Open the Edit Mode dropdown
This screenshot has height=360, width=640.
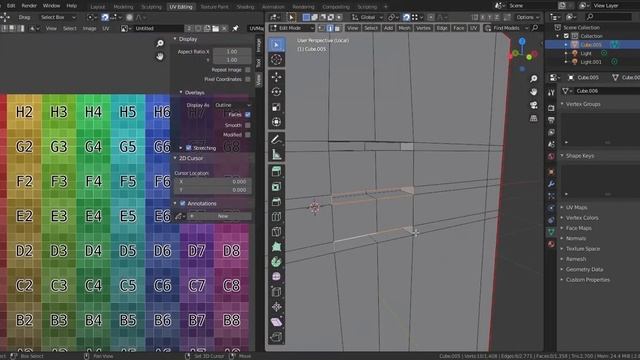click(291, 28)
